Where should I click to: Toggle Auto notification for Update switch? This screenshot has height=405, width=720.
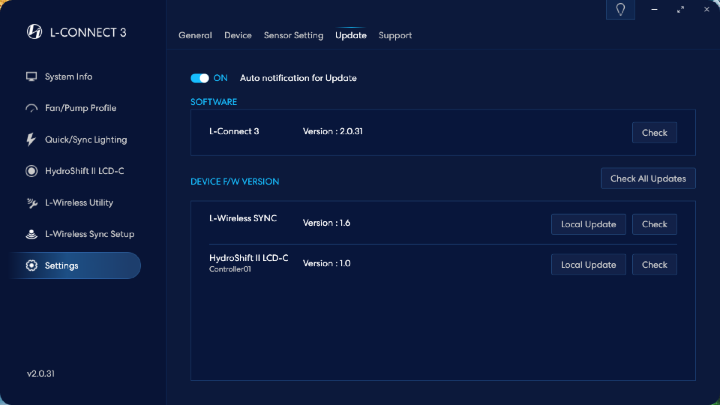(200, 78)
